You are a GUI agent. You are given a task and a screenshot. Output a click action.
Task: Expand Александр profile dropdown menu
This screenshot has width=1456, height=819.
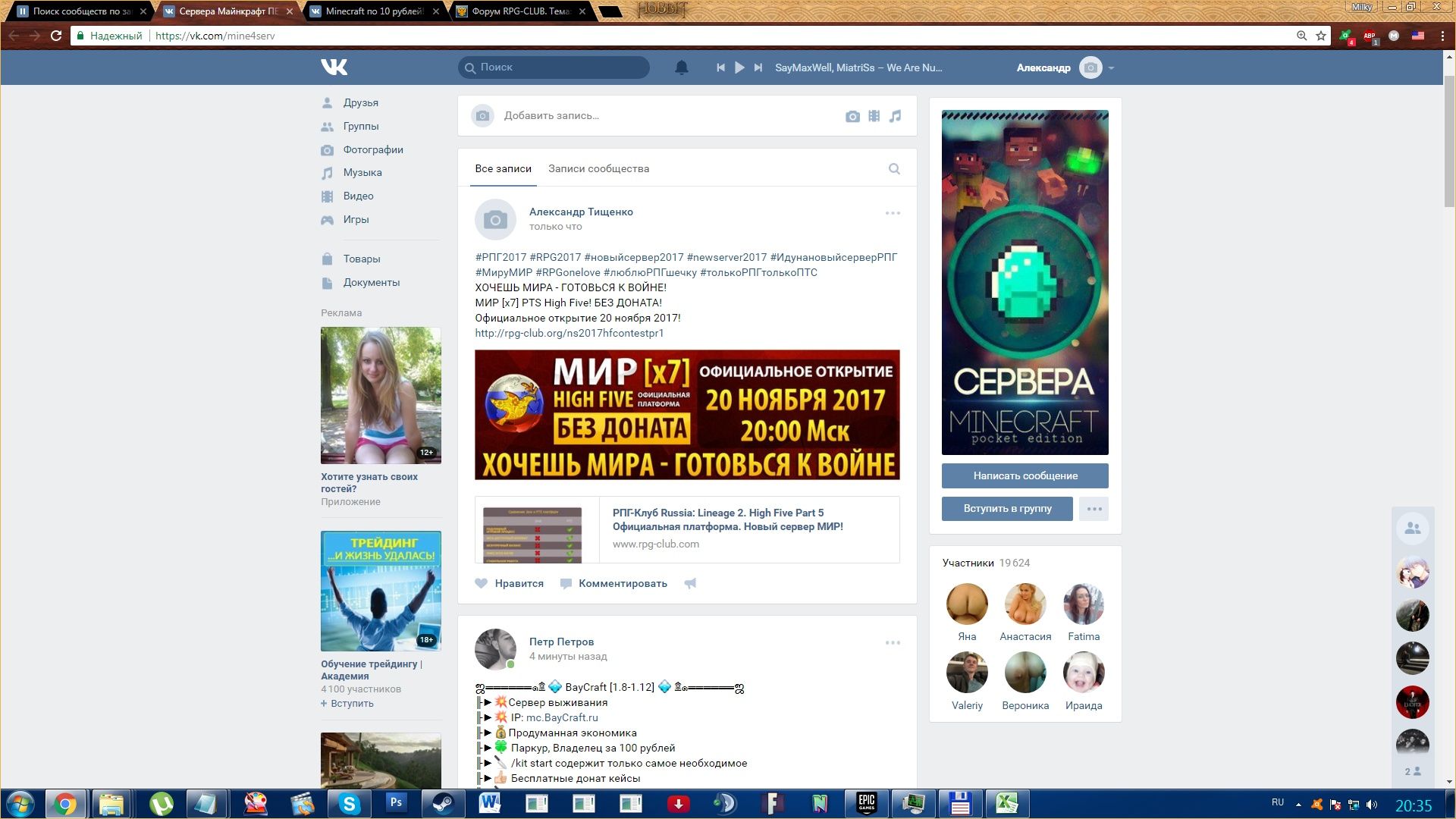pos(1111,68)
